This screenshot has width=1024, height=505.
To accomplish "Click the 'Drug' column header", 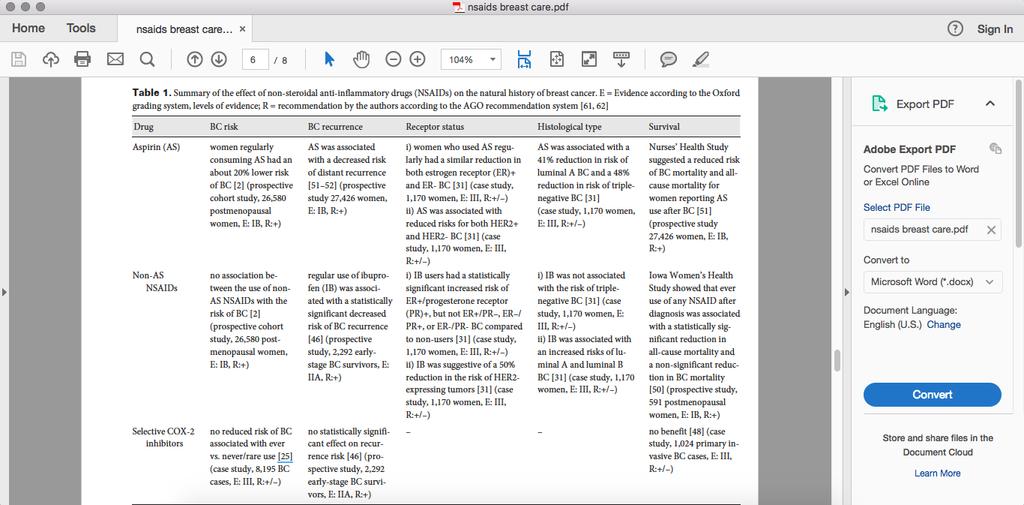I will point(144,126).
